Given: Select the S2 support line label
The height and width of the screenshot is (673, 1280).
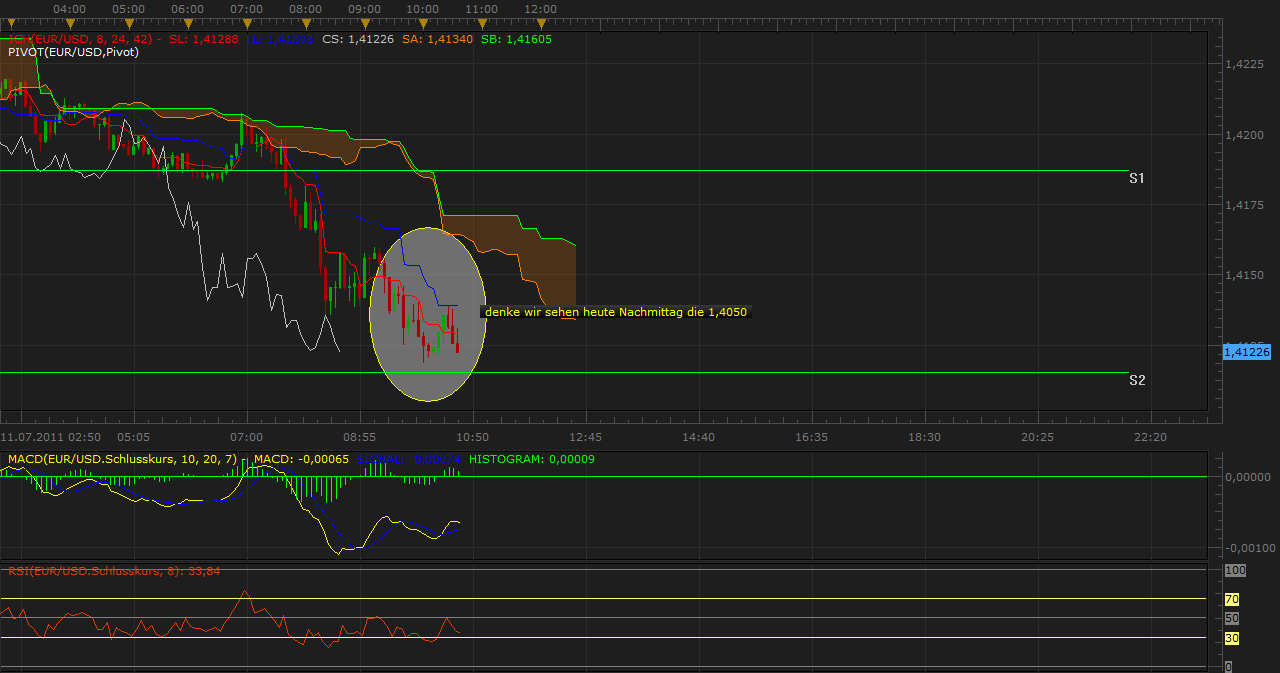Looking at the screenshot, I should click(x=1136, y=380).
